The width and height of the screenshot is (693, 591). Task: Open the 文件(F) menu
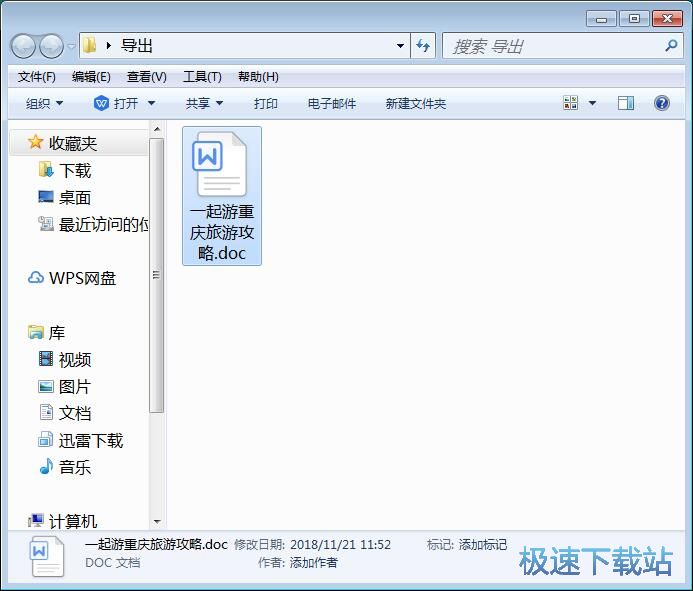36,77
